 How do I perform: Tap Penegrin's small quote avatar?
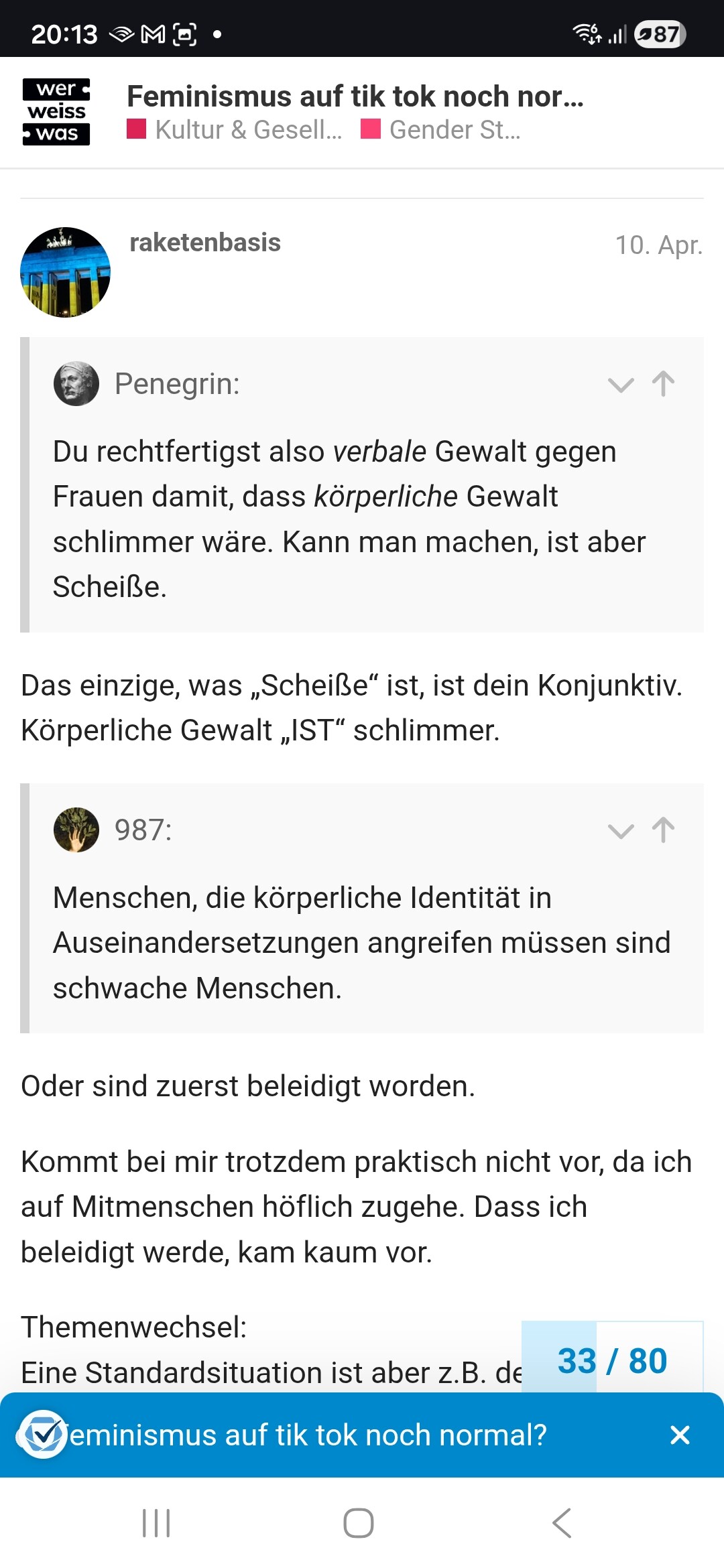click(76, 384)
